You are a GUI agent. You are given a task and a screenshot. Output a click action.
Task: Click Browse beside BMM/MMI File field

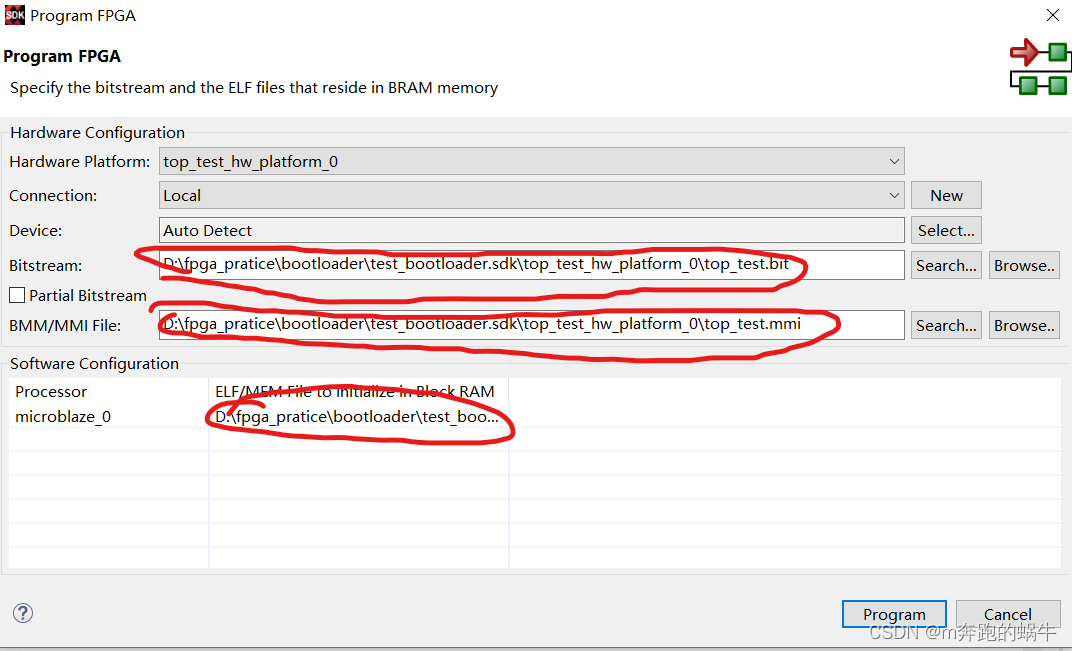pos(1023,324)
